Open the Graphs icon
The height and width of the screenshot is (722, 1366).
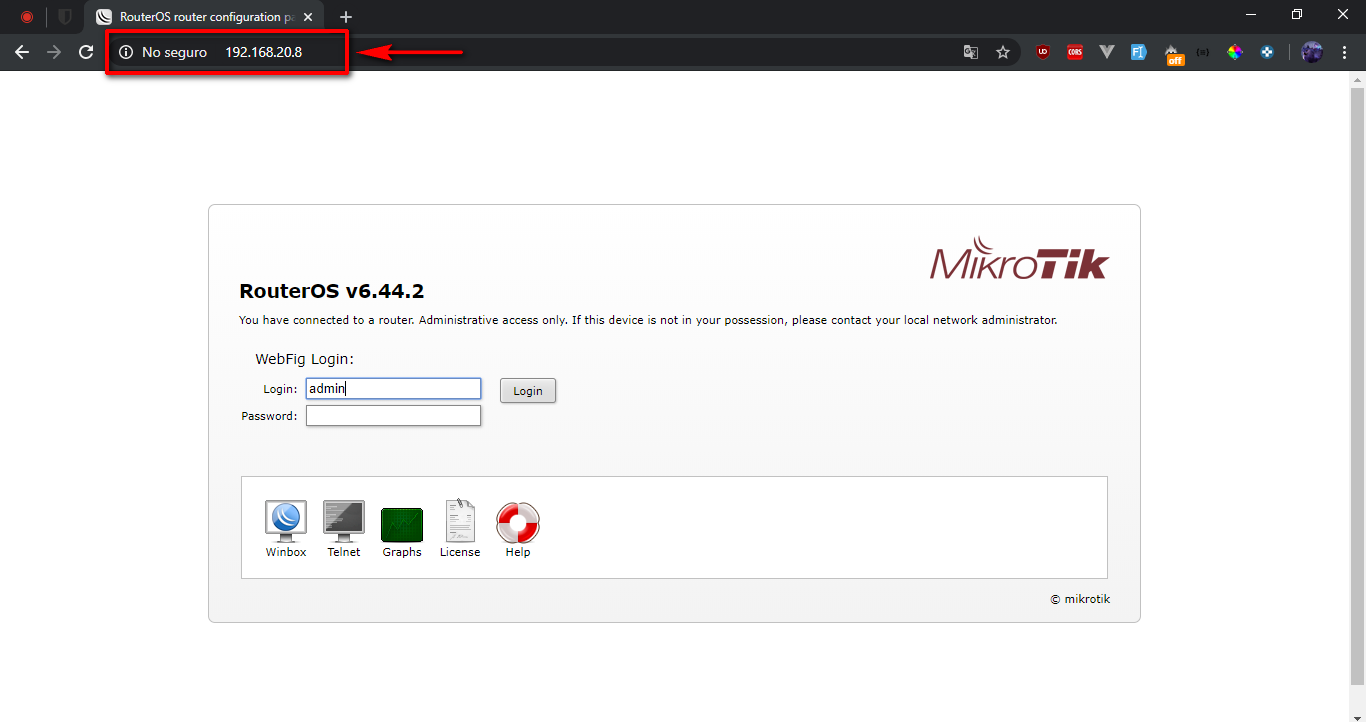402,525
